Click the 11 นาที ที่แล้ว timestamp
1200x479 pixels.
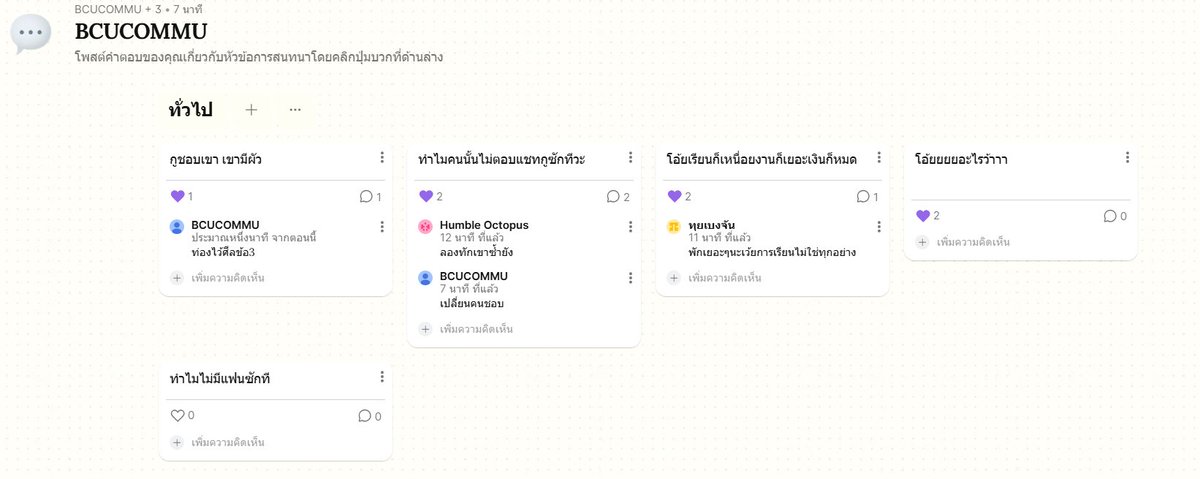721,238
